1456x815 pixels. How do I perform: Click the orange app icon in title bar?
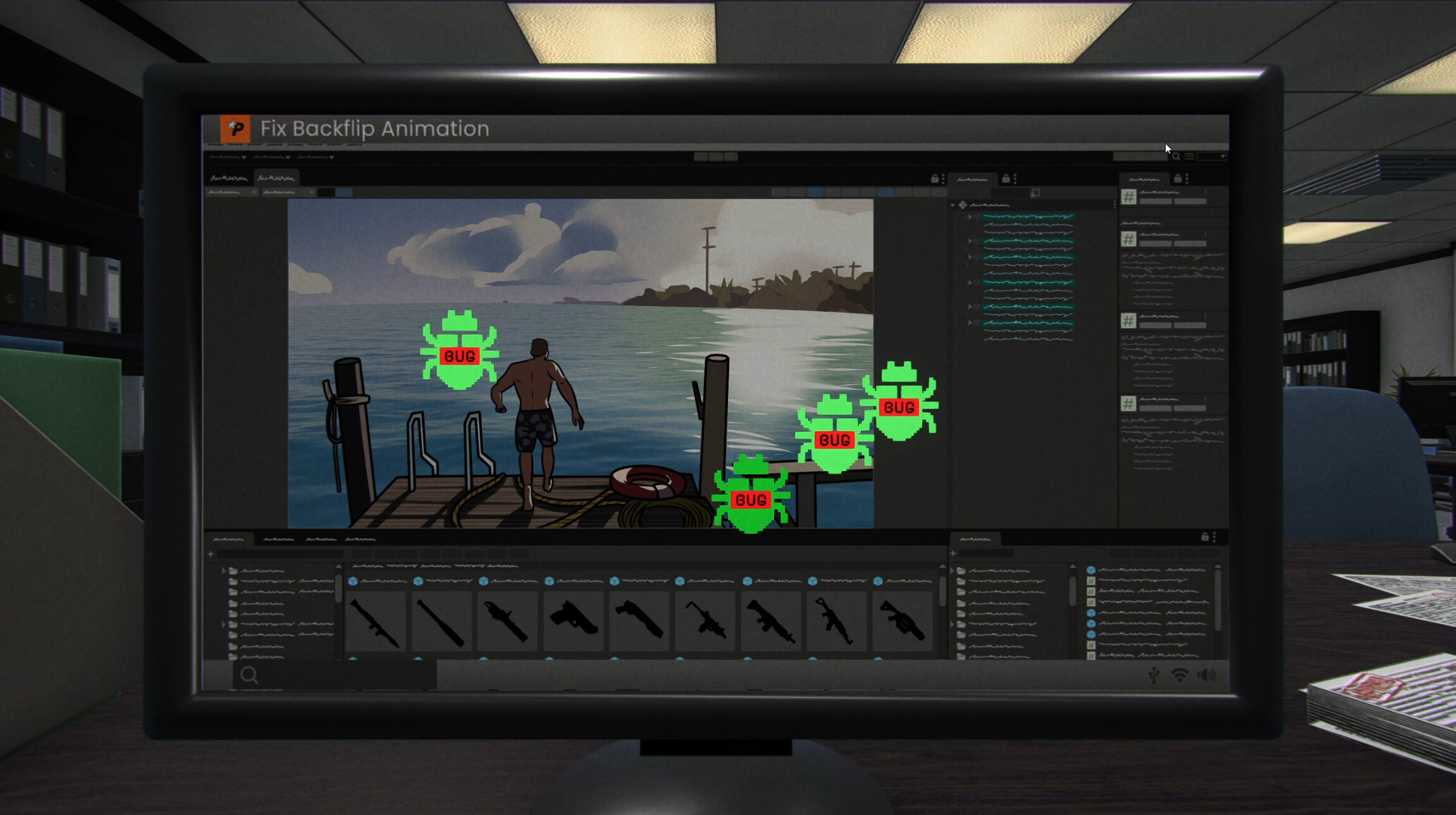(x=235, y=129)
